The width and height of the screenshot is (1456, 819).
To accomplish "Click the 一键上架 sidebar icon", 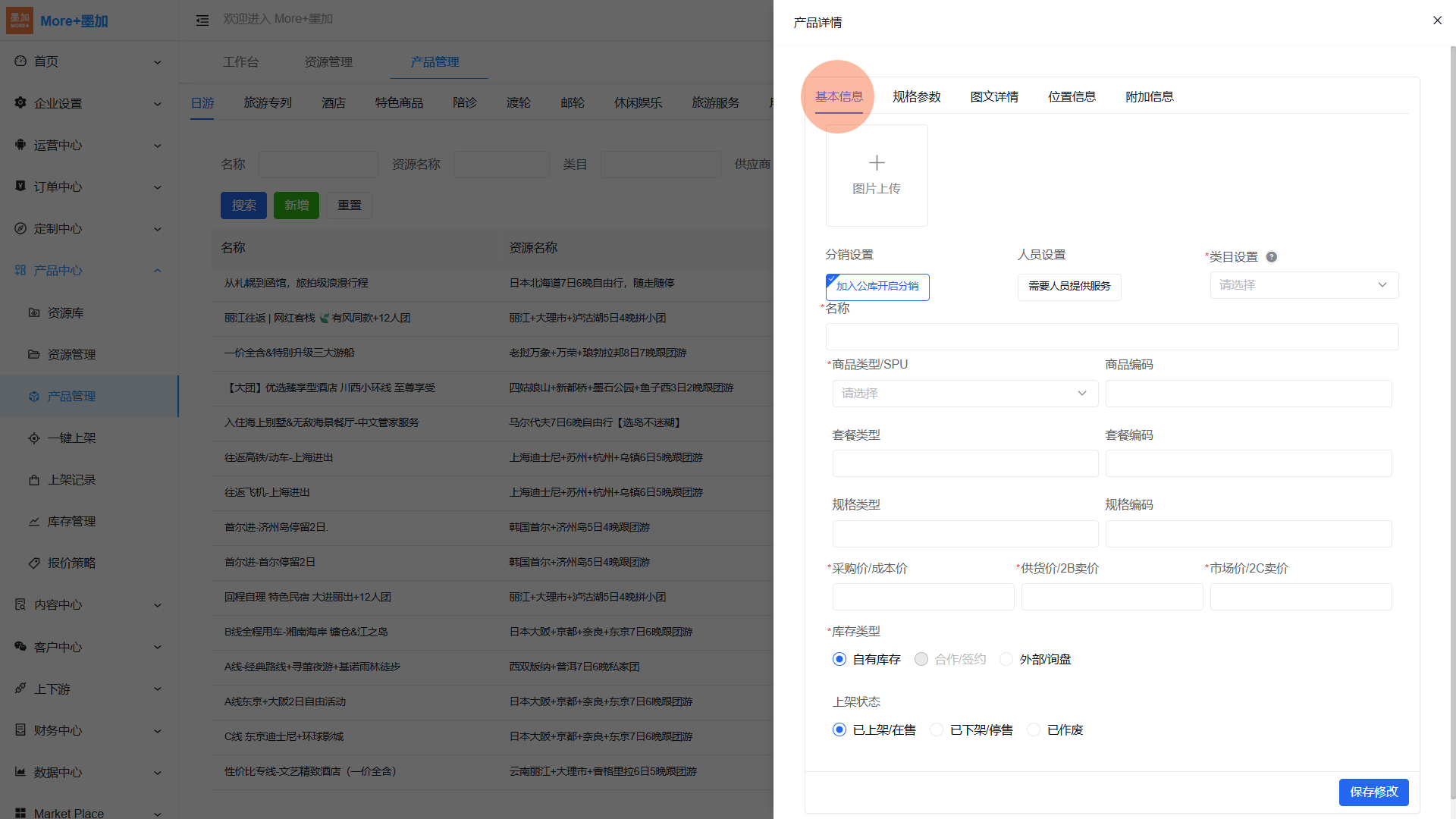I will 34,438.
